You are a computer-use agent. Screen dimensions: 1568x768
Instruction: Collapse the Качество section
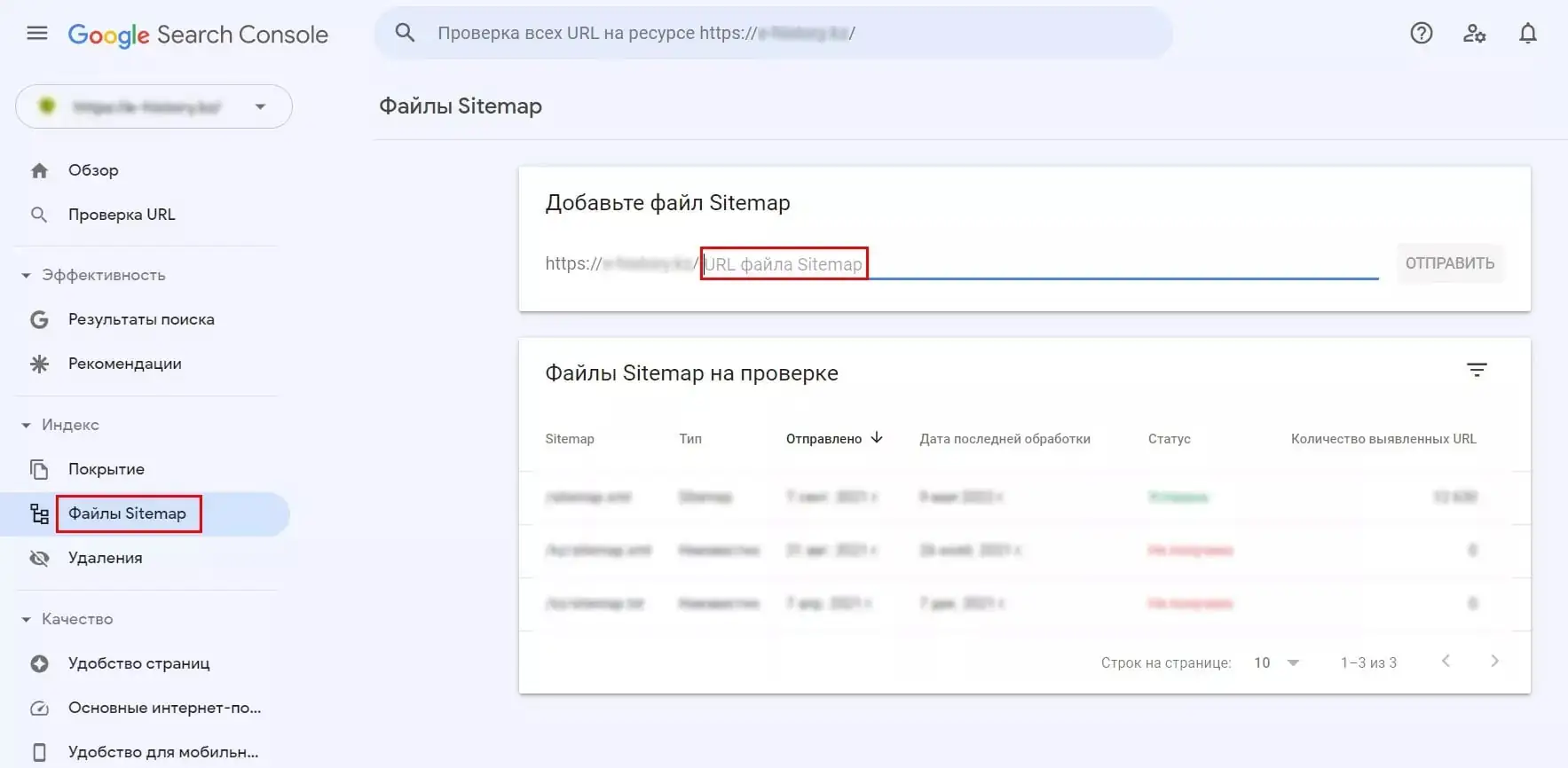tap(27, 619)
